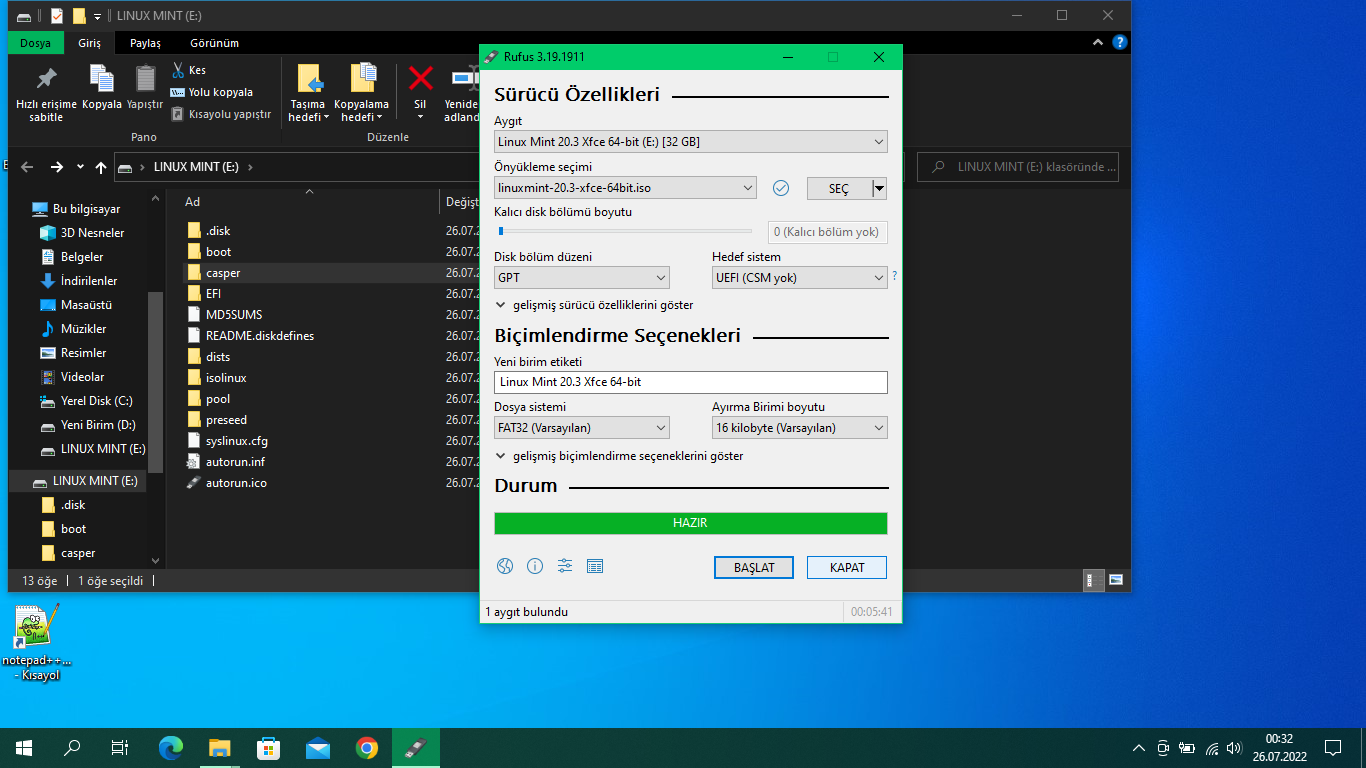This screenshot has height=768, width=1366.
Task: Open File Explorer help question icon
Action: click(1120, 43)
